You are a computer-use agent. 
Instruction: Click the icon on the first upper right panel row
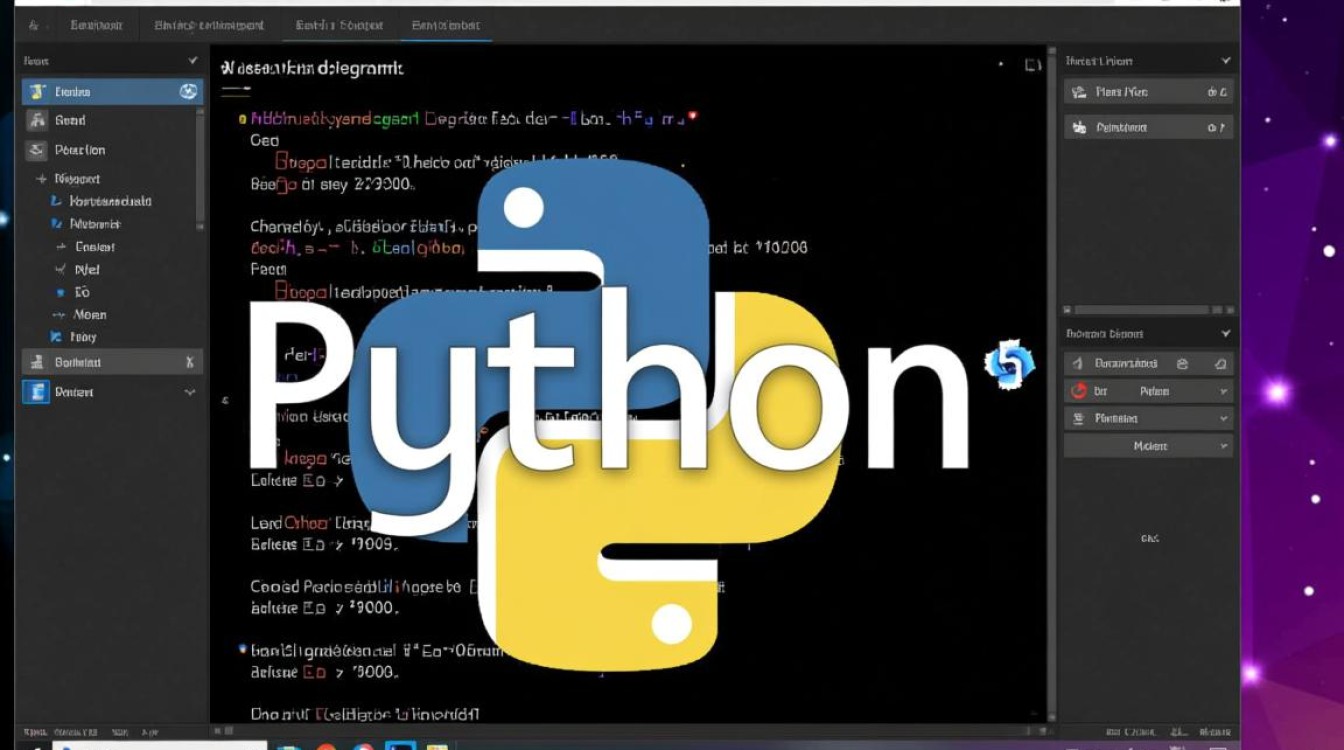[x=1079, y=92]
